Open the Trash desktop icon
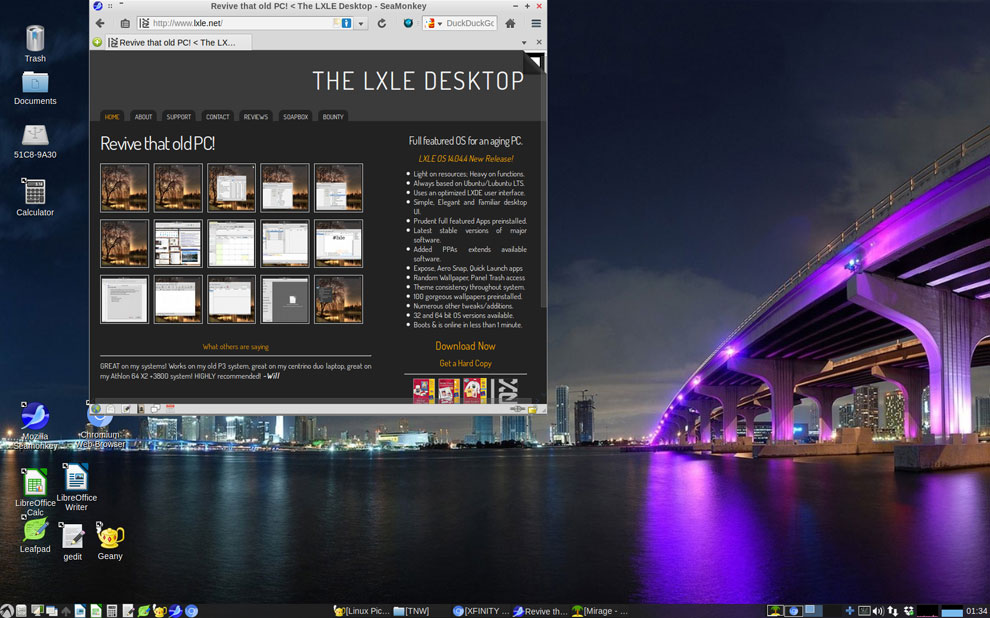Screen dimensions: 990x618 coord(35,44)
